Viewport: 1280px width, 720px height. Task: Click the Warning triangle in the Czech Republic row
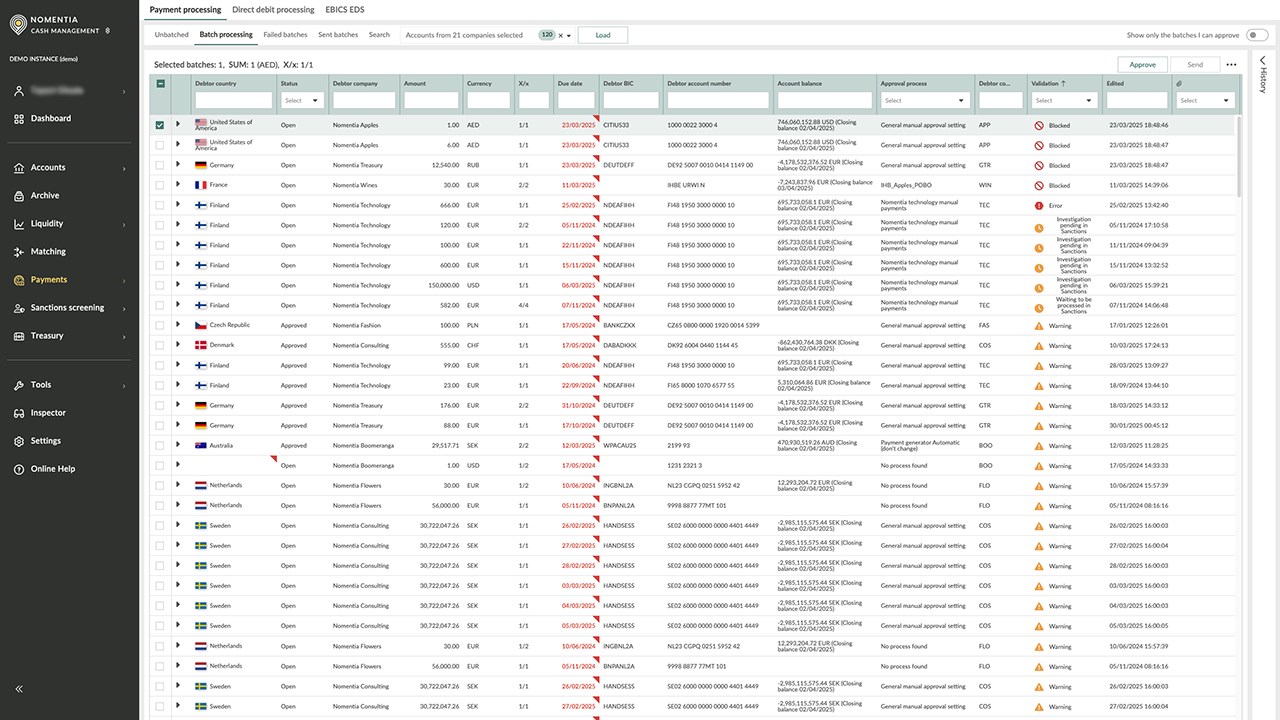point(1039,326)
